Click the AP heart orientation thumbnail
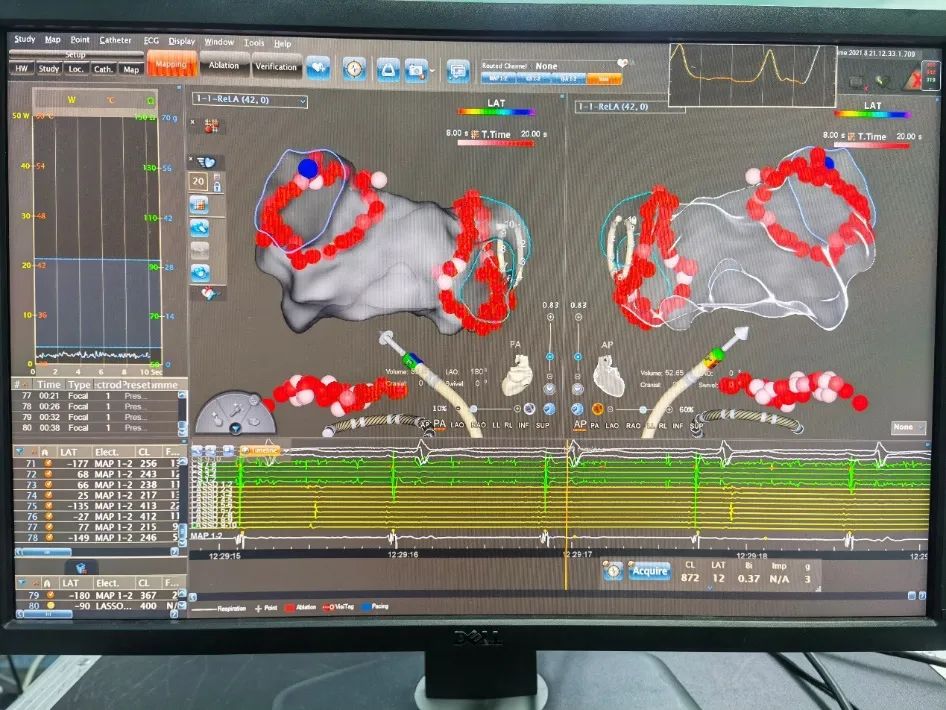This screenshot has width=946, height=710. 609,376
